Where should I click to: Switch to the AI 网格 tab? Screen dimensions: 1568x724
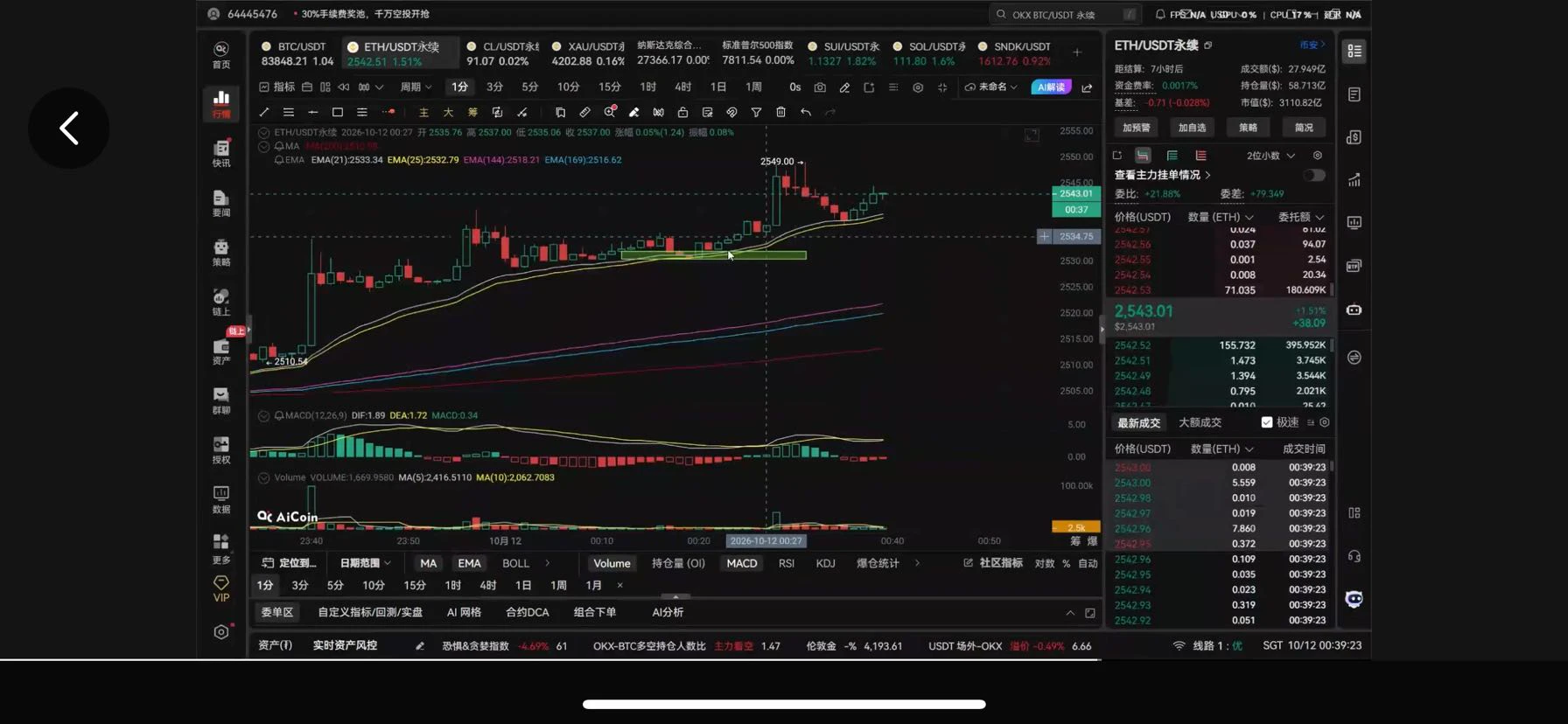pyautogui.click(x=464, y=612)
